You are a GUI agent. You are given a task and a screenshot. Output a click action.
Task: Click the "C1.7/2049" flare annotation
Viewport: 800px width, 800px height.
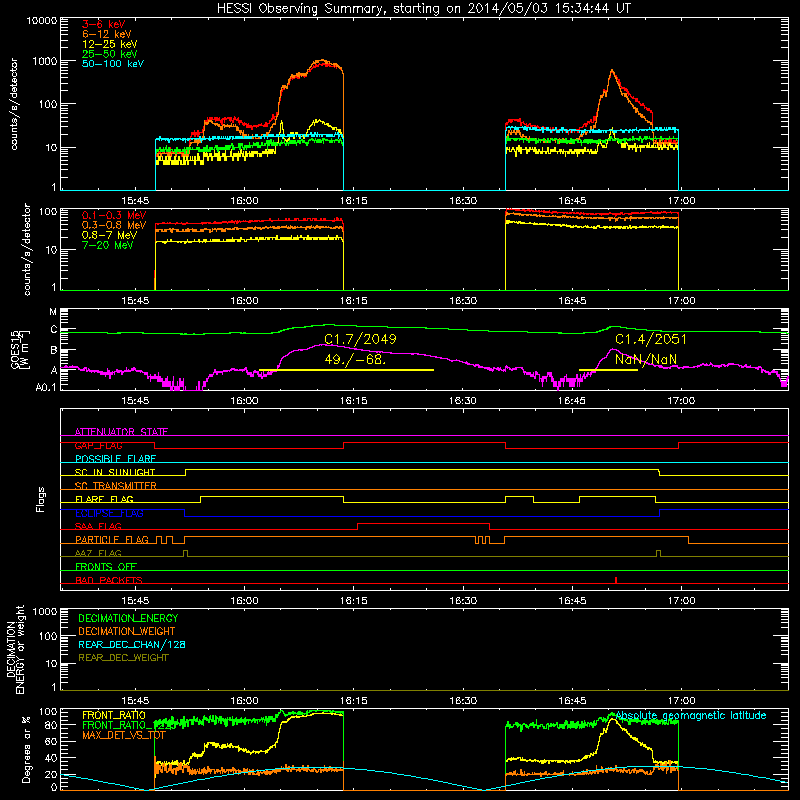pos(360,339)
